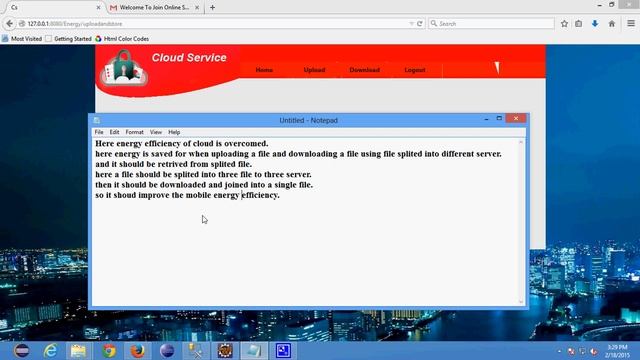Click line 'Here energy efficiency of cloud is overcomed.'
The image size is (640, 360).
coord(182,144)
